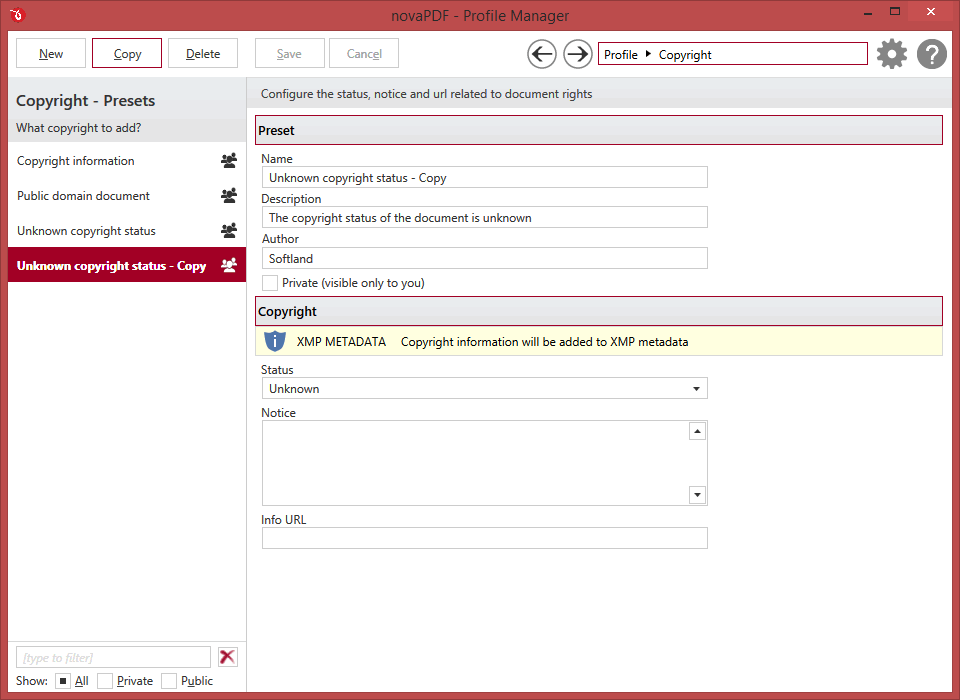Screen dimensions: 960x700
Task: Open settings via the gear icon
Action: [892, 55]
